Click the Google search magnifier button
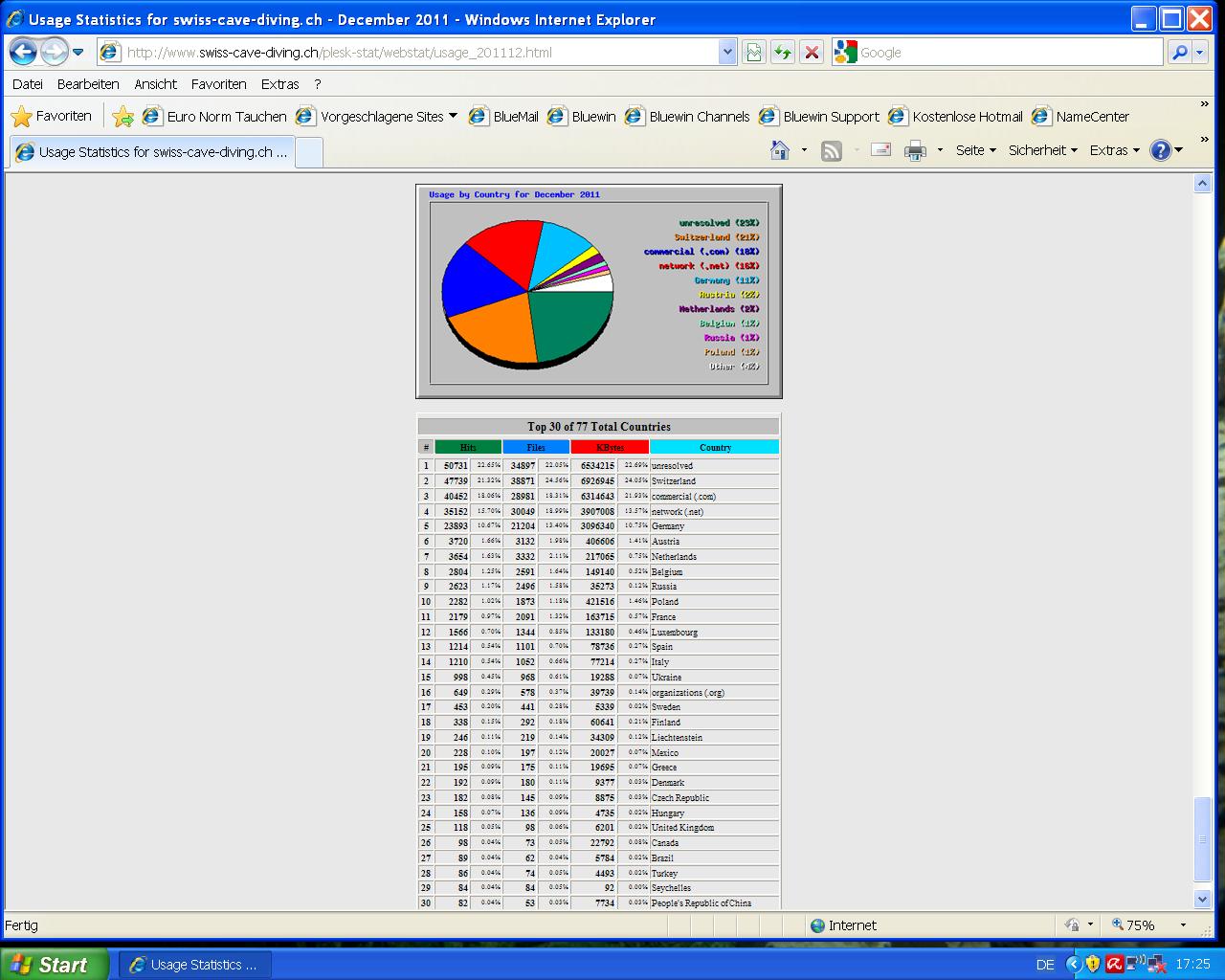The height and width of the screenshot is (980, 1225). (1179, 53)
